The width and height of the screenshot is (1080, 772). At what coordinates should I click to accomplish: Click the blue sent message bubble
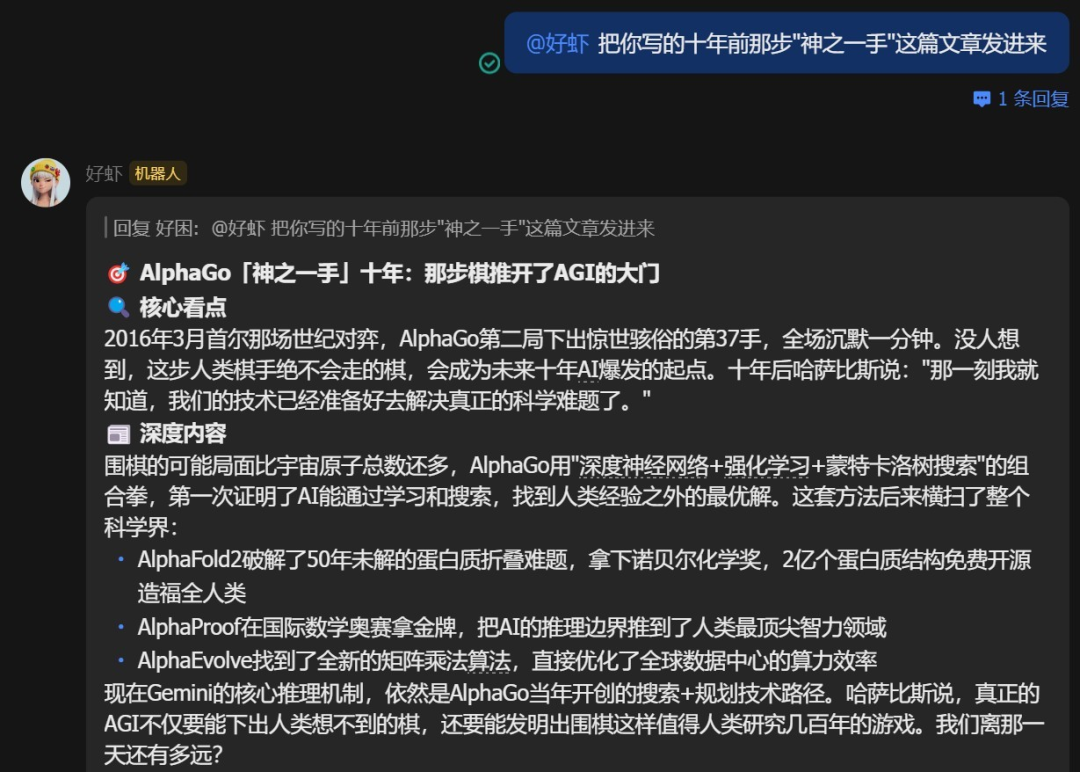pos(786,43)
